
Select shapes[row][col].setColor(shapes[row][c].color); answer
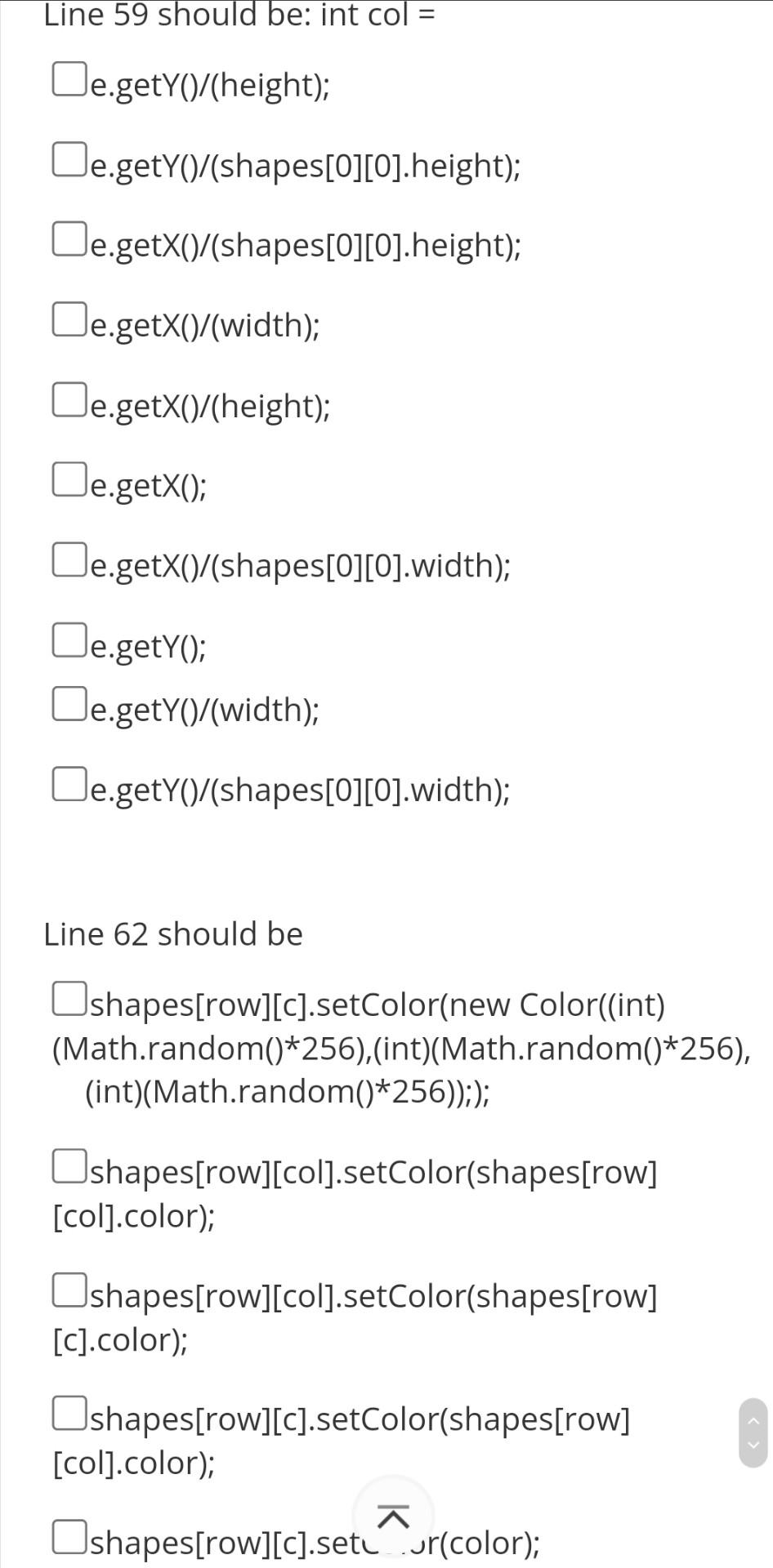point(71,1289)
